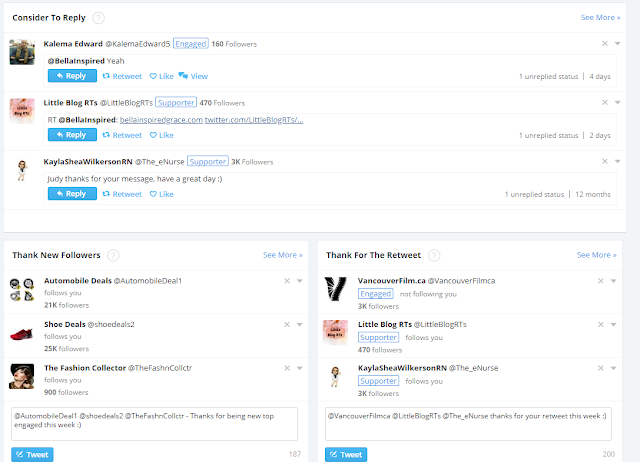Retweet KaylaSheaWilkersonRN's tweet
This screenshot has width=640, height=462.
122,194
